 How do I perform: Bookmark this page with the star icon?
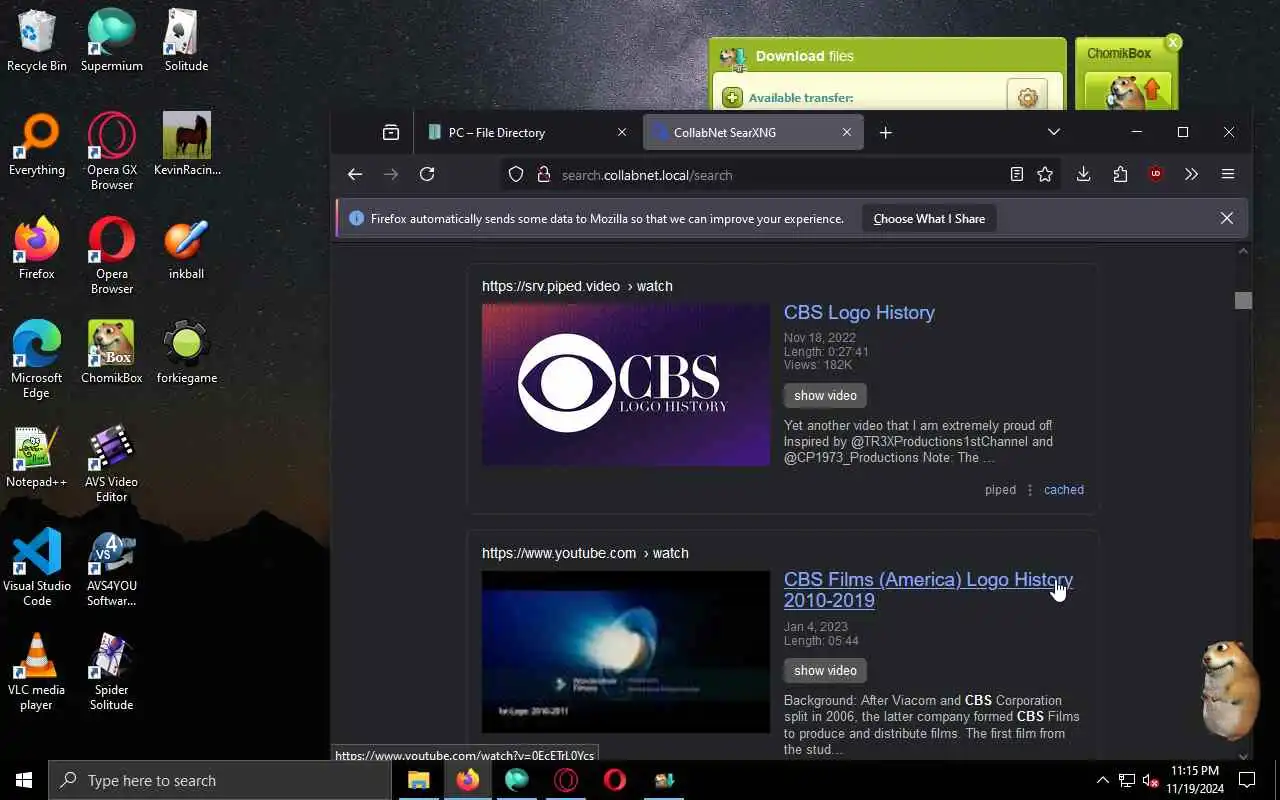click(1045, 174)
